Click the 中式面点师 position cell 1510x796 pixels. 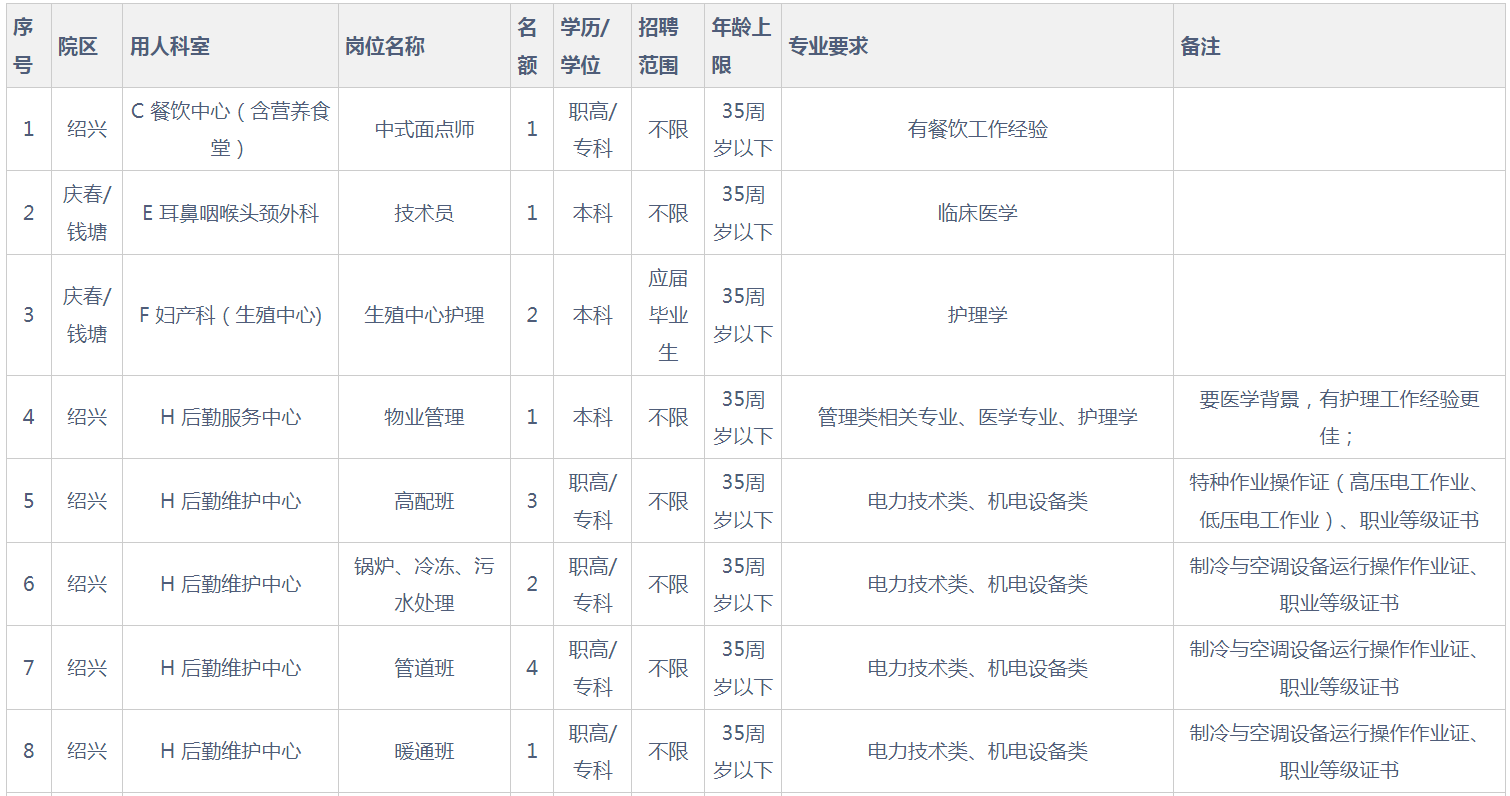click(x=424, y=129)
